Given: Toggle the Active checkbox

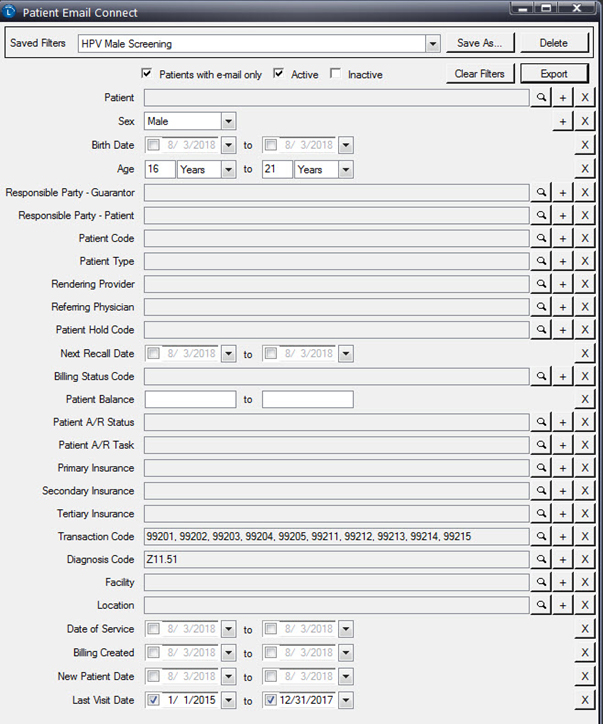Looking at the screenshot, I should tap(278, 73).
